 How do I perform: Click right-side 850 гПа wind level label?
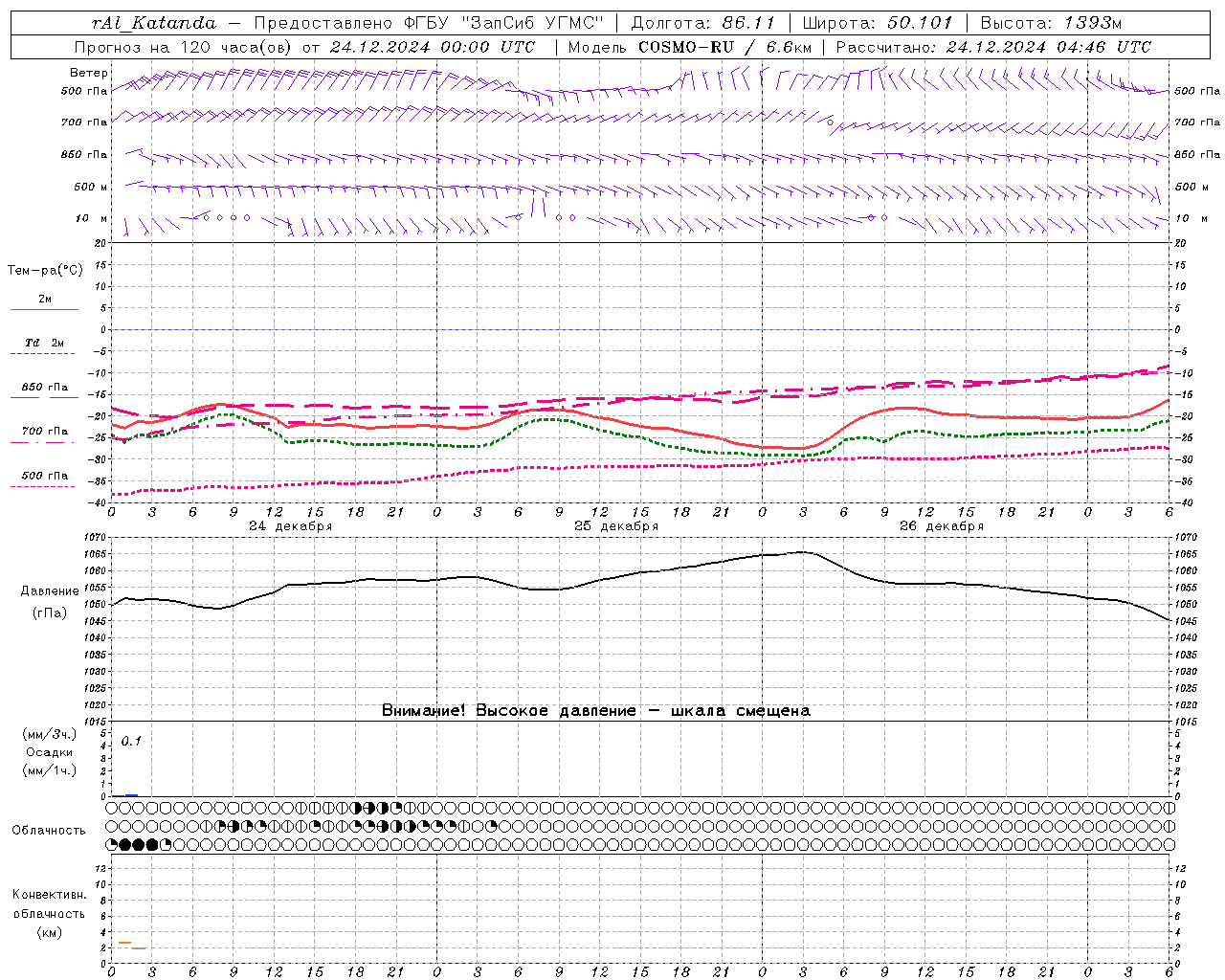point(1197,154)
